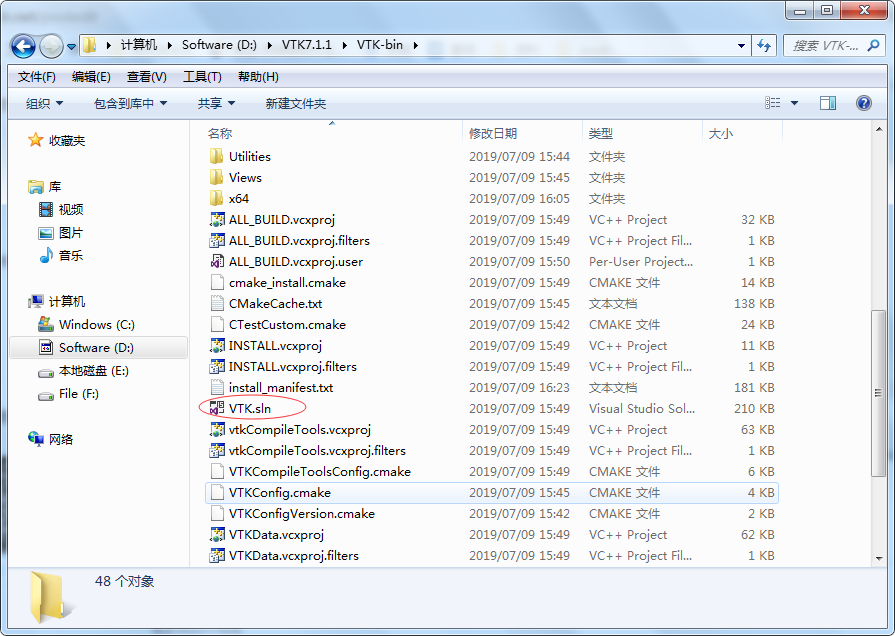This screenshot has height=636, width=895.
Task: Collapse the 计算机 tree node
Action: pos(22,303)
